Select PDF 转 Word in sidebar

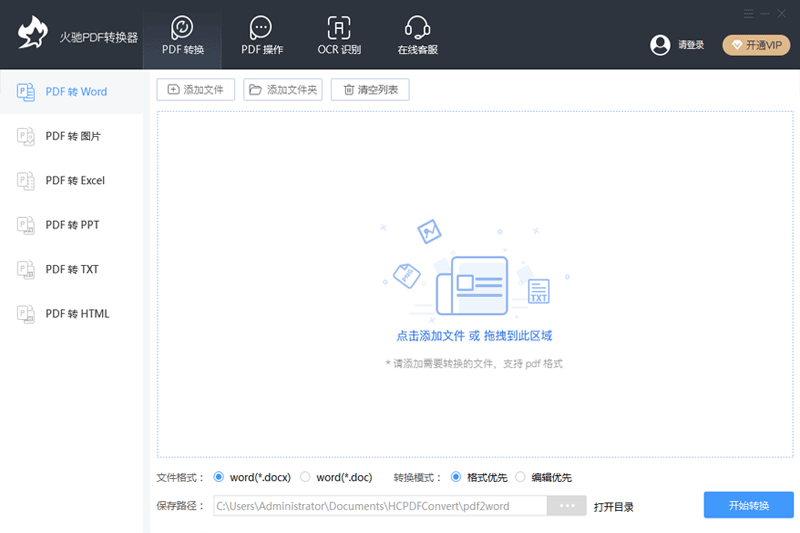point(71,92)
